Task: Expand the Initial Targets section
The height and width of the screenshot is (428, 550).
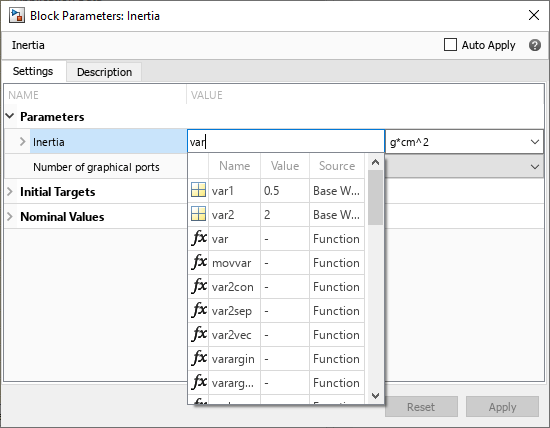Action: [10, 192]
